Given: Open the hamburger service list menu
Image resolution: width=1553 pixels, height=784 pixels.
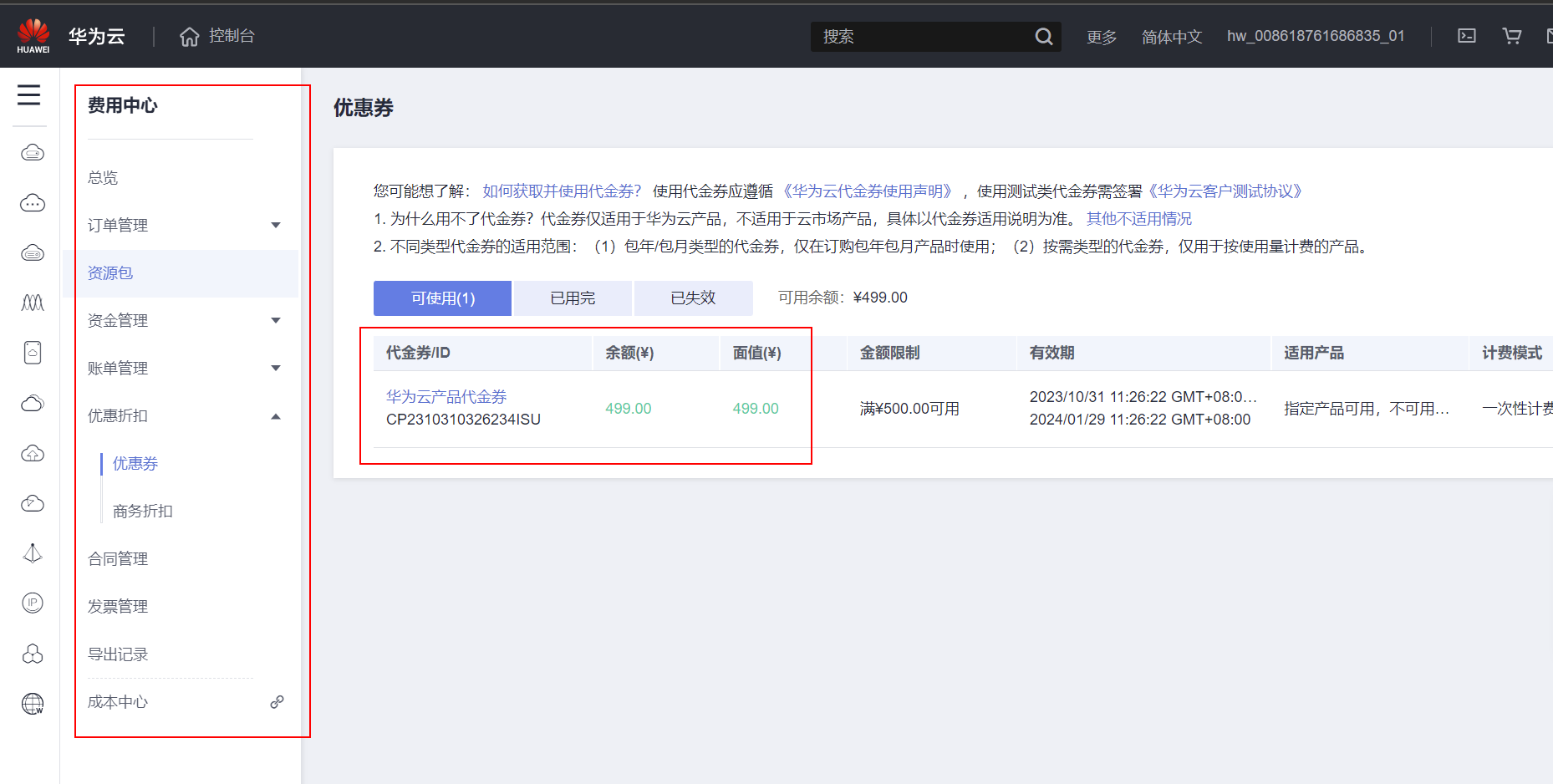Looking at the screenshot, I should tap(29, 94).
